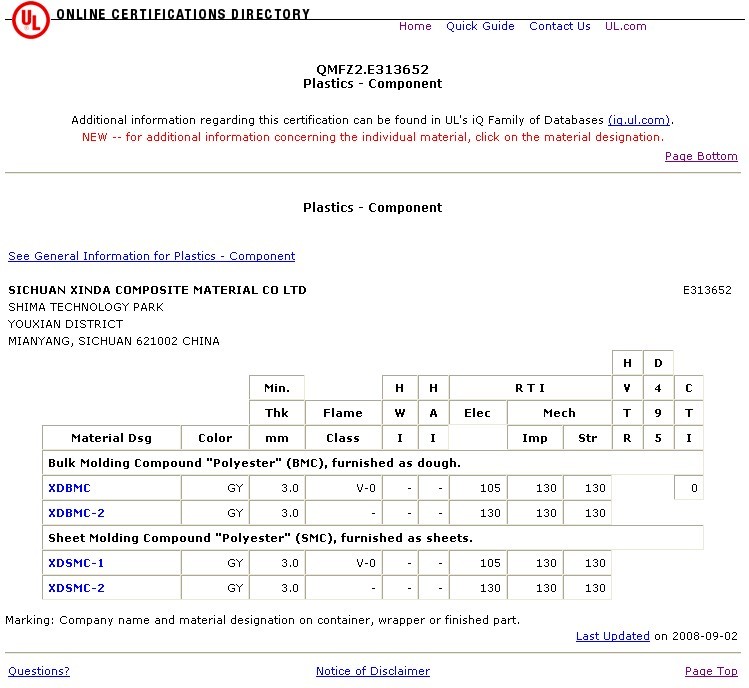This screenshot has height=688, width=749.
Task: Select YOUXIAN DISTRICT address line
Action: 65,324
